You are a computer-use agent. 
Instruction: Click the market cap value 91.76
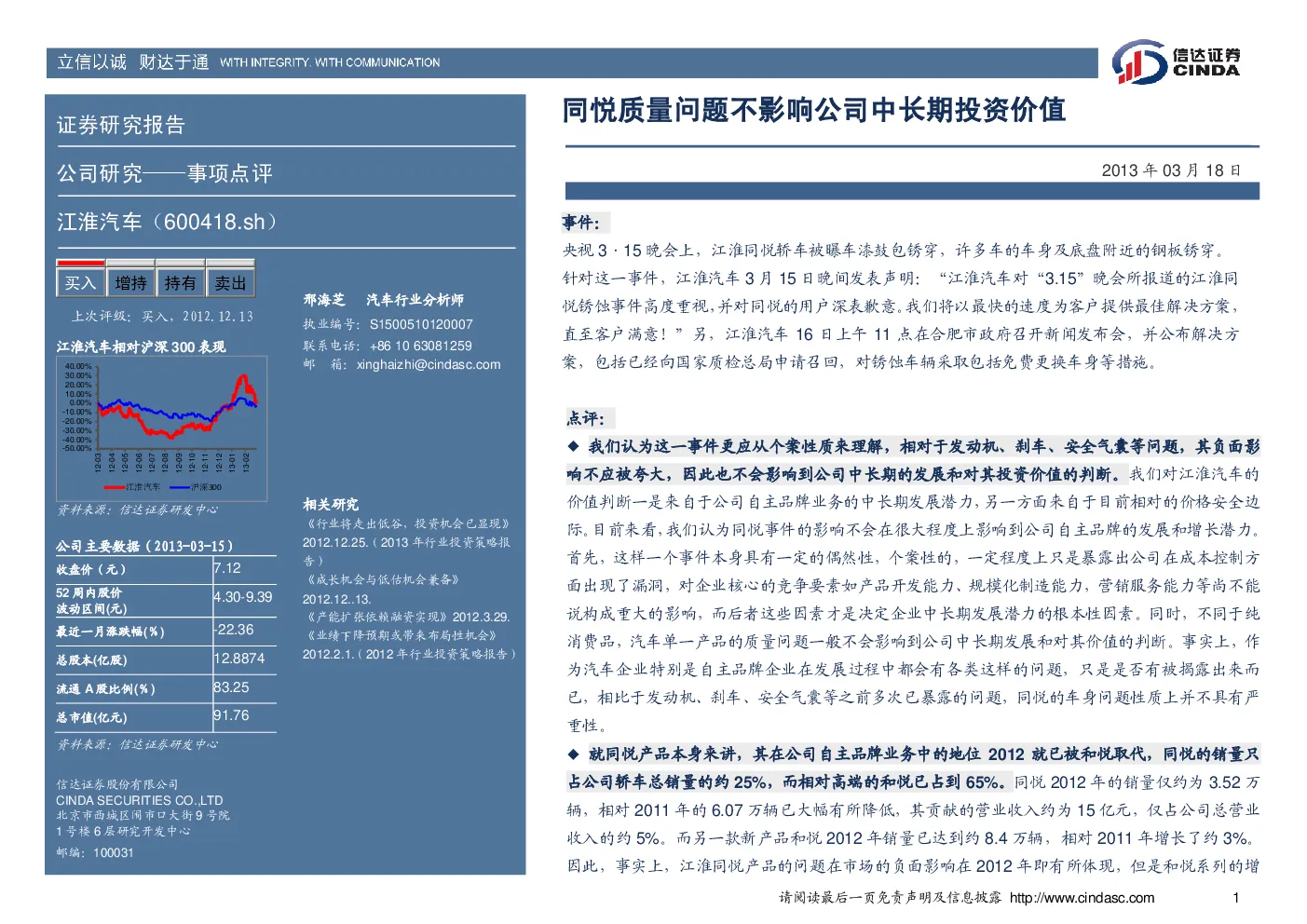231,715
